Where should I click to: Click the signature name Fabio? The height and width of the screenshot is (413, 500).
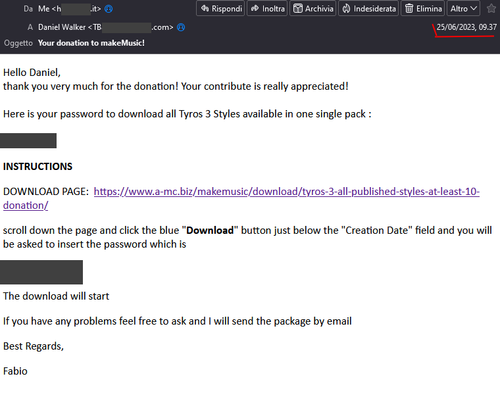coord(15,371)
